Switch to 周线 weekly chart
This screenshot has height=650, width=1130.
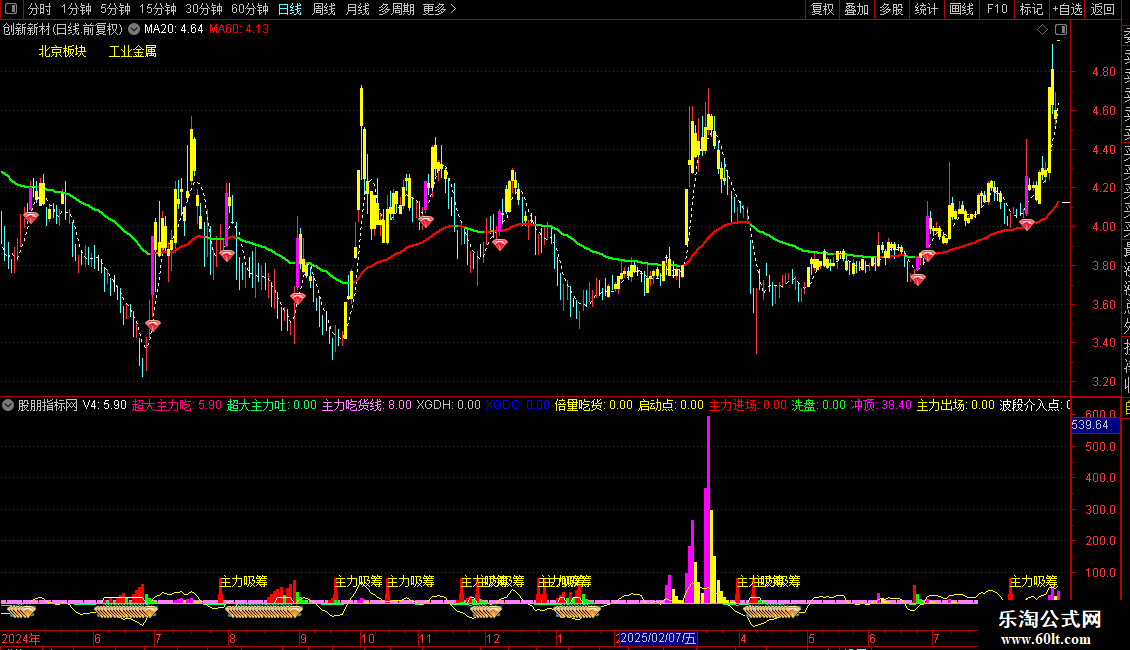(324, 9)
